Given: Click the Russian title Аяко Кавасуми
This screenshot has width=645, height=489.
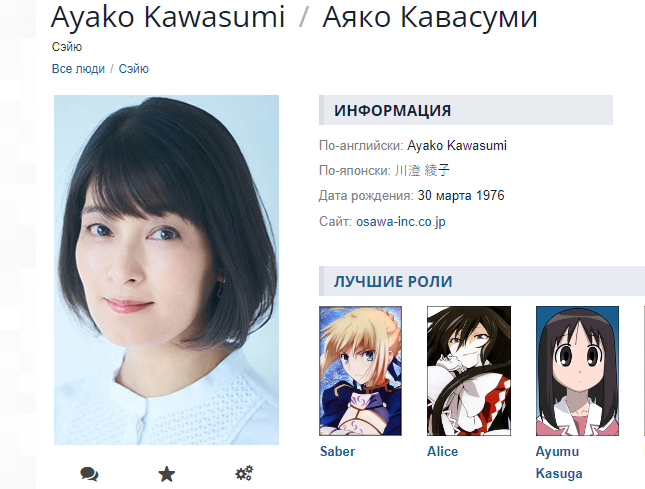Looking at the screenshot, I should coord(430,17).
